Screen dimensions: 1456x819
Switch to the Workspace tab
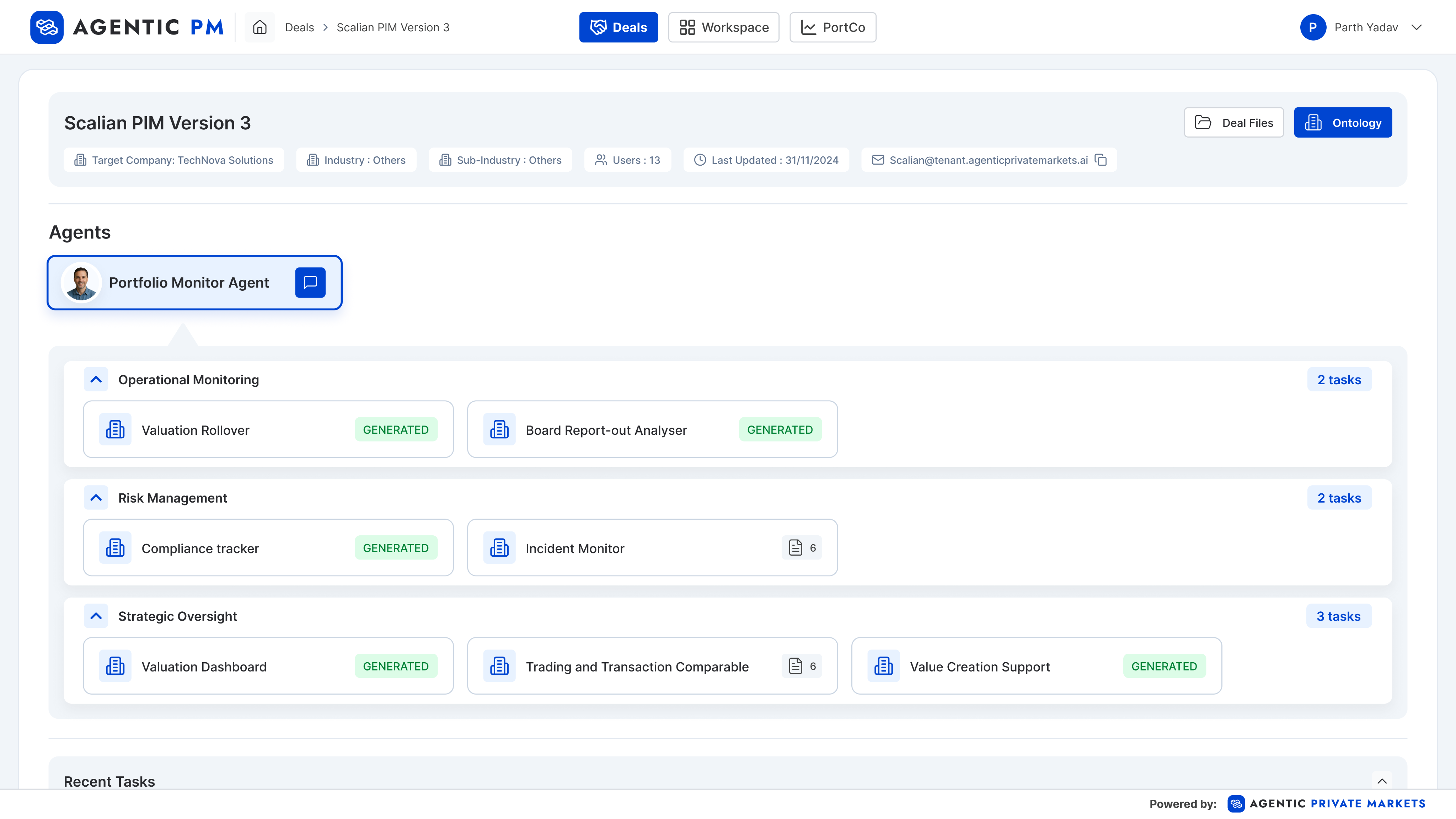[x=723, y=27]
